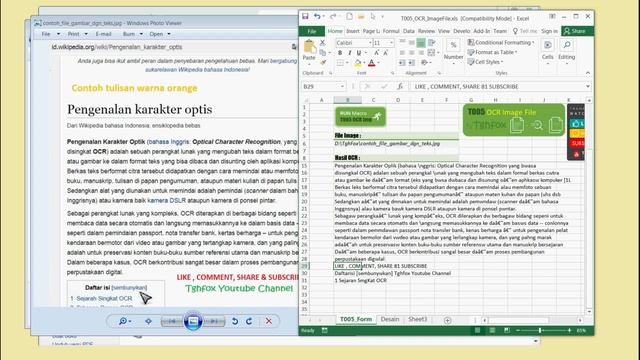Viewport: 640px width, 360px height.
Task: Click the Redo arrow in Excel toolbar
Action: pyautogui.click(x=333, y=16)
